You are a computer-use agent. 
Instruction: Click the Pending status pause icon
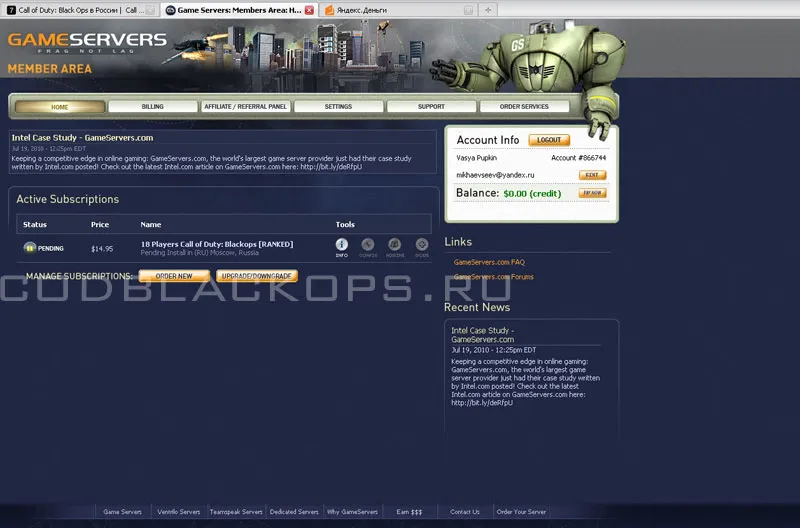pos(30,248)
